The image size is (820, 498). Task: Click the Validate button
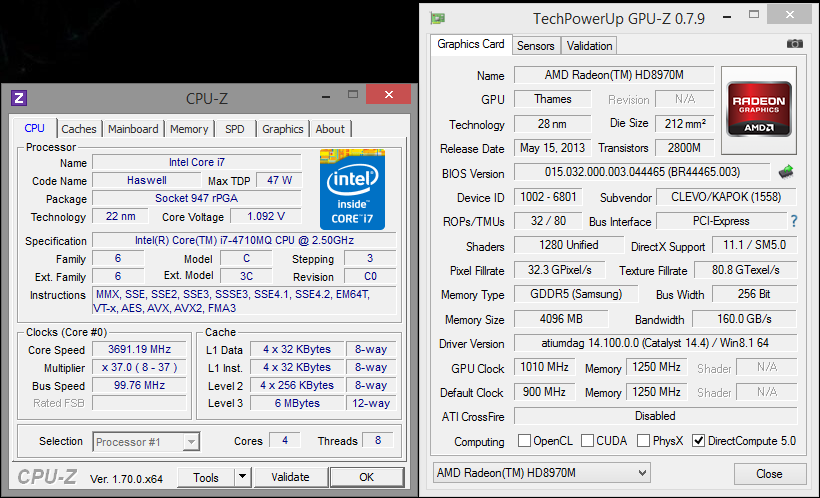[x=290, y=477]
